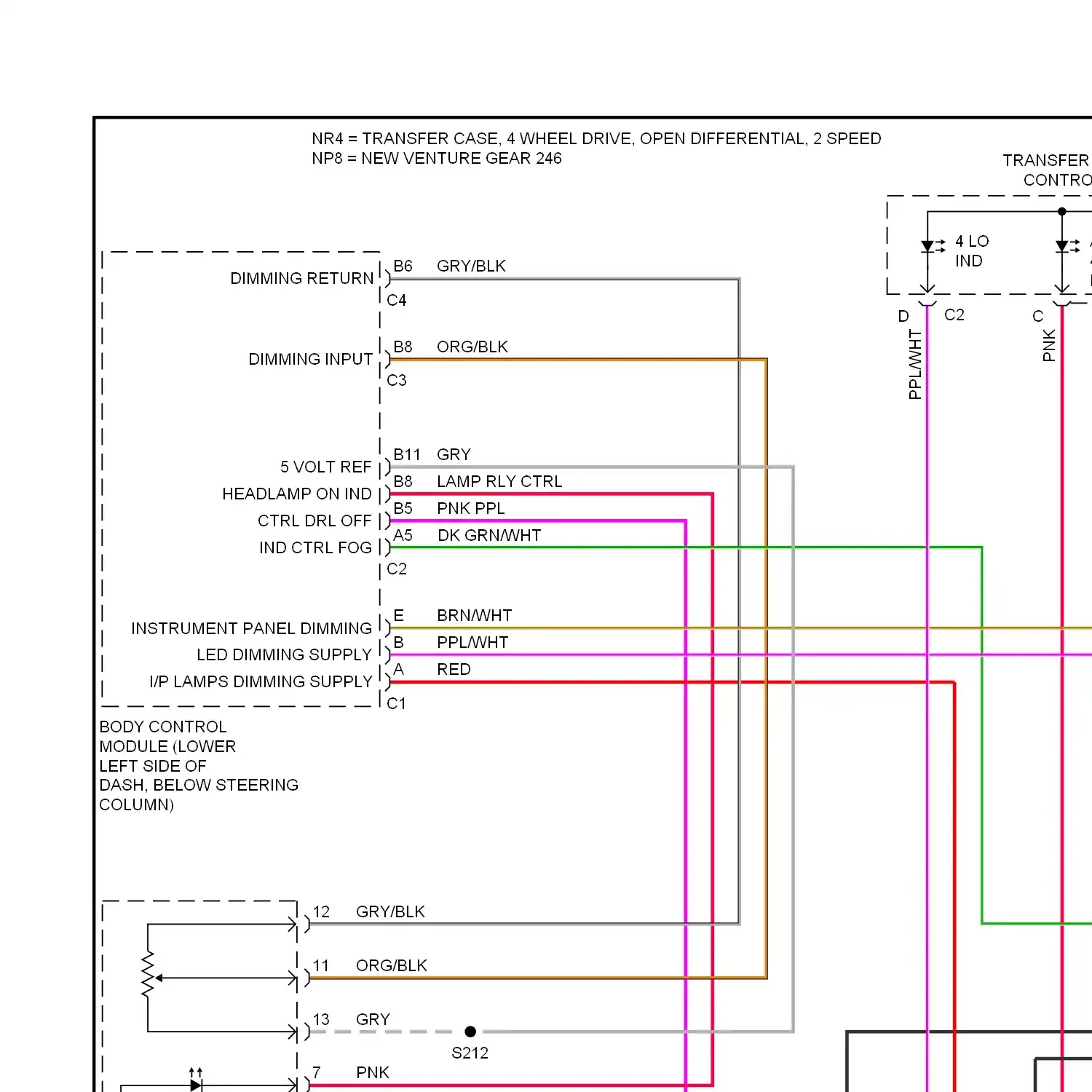1092x1092 pixels.
Task: Select the S212 splice dot
Action: click(470, 1032)
